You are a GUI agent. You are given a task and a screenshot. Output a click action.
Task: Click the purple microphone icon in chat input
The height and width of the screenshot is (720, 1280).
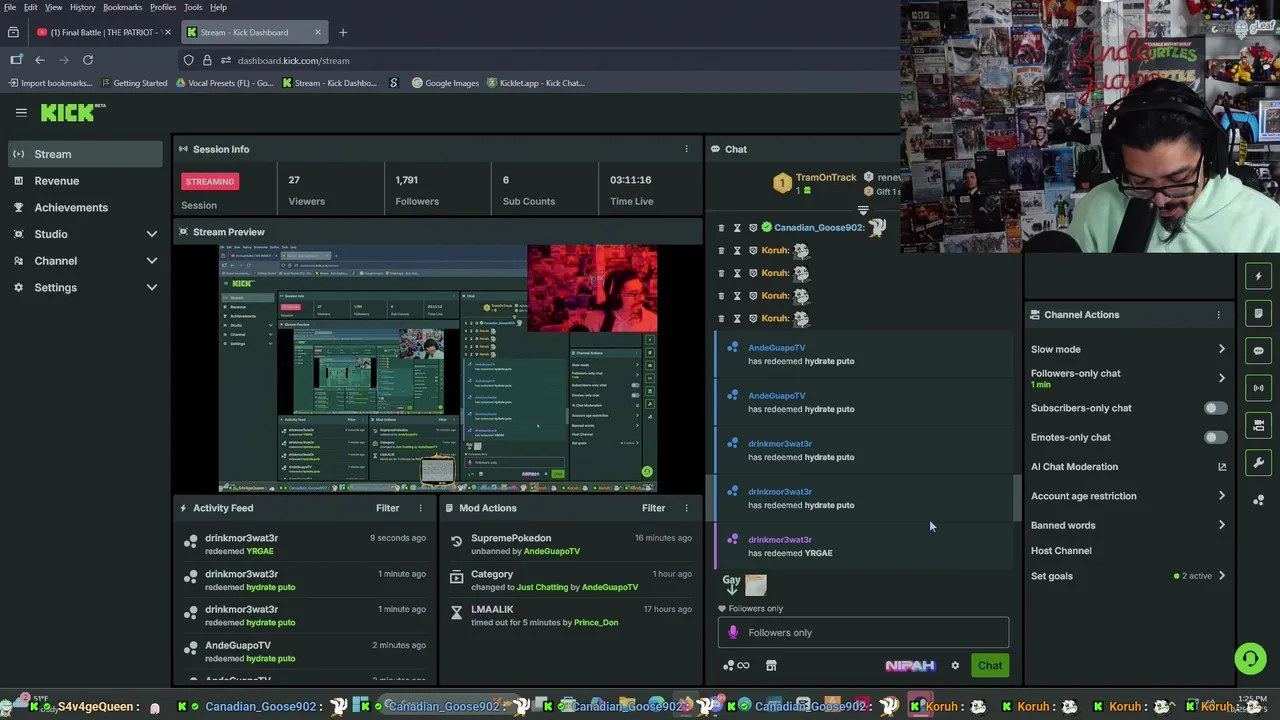tap(733, 632)
